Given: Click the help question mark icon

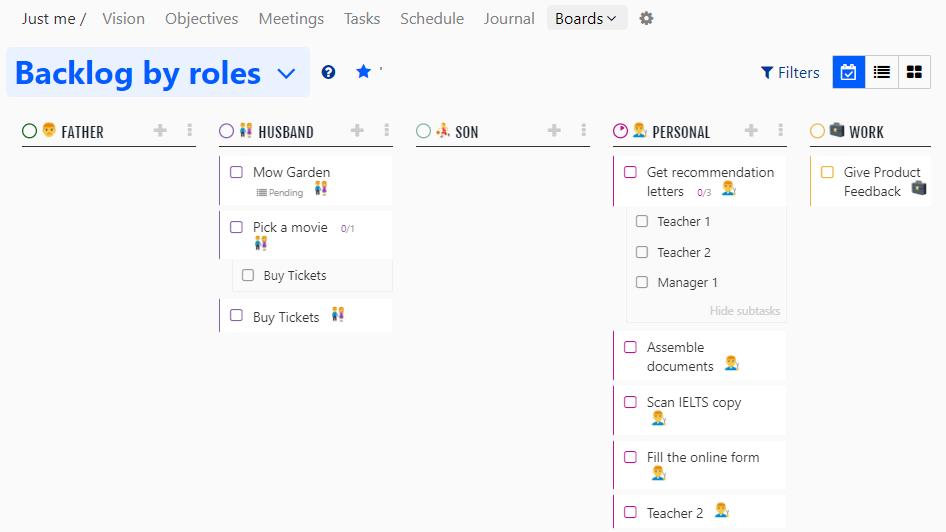Looking at the screenshot, I should (328, 72).
